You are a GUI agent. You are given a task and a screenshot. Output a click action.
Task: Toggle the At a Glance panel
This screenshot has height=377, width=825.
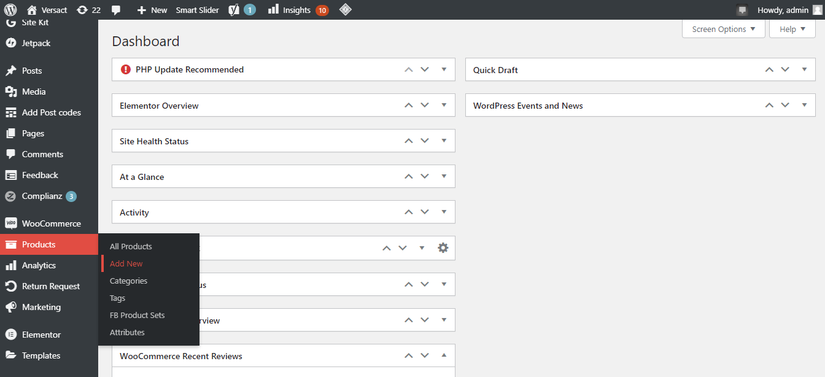tap(444, 177)
